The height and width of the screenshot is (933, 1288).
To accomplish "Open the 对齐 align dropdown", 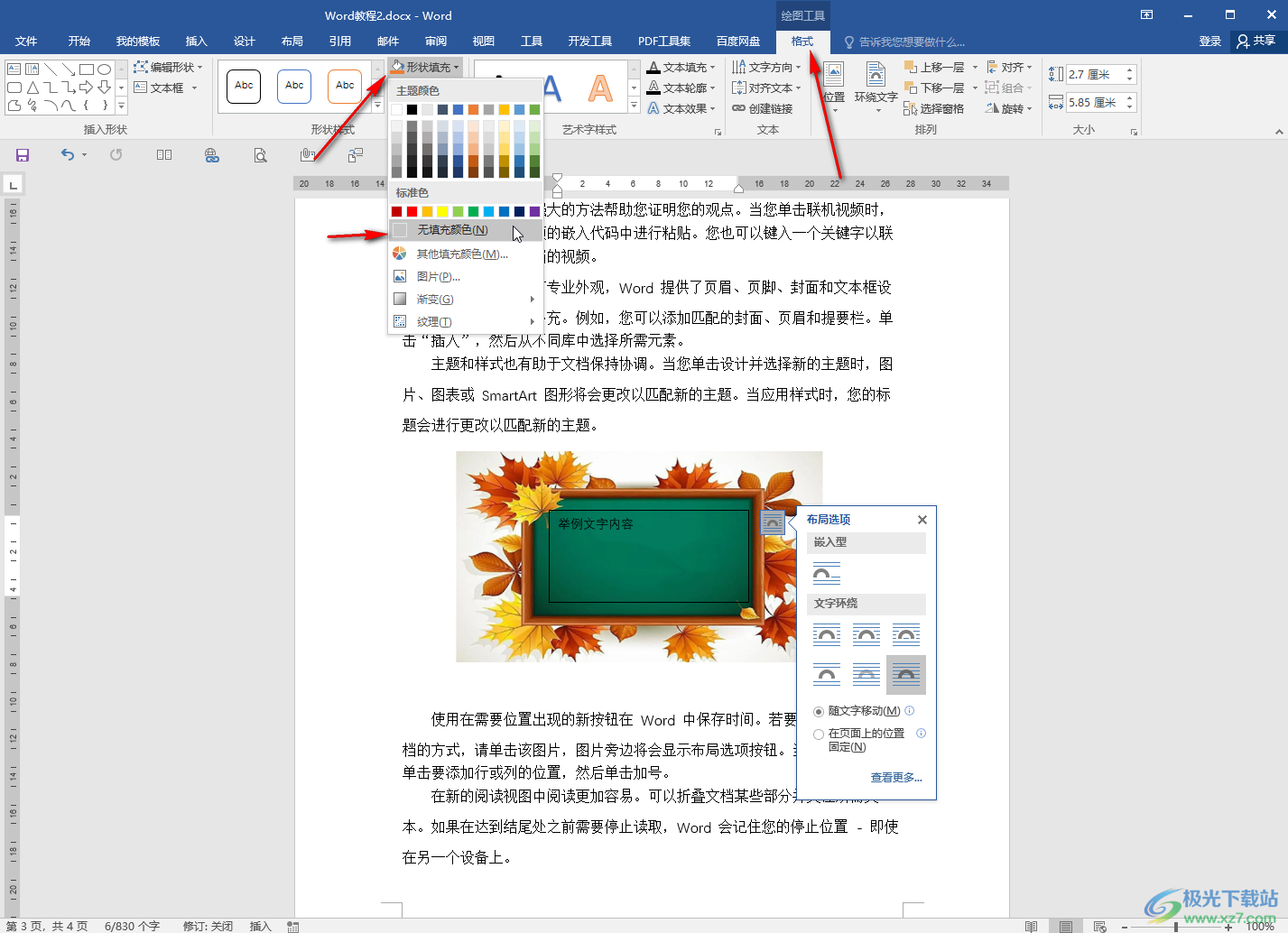I will click(1009, 67).
